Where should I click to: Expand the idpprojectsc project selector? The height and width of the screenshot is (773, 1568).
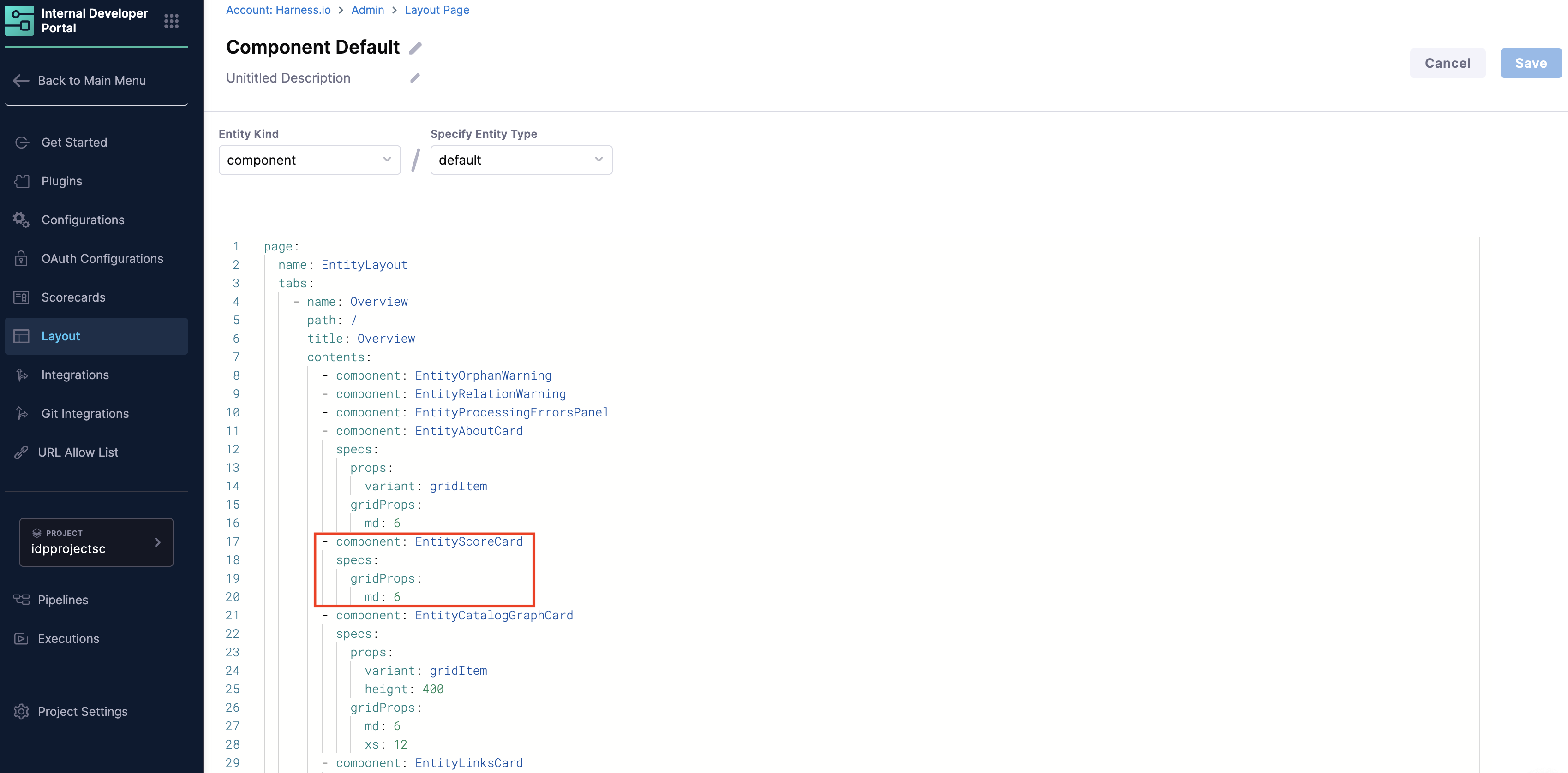96,542
